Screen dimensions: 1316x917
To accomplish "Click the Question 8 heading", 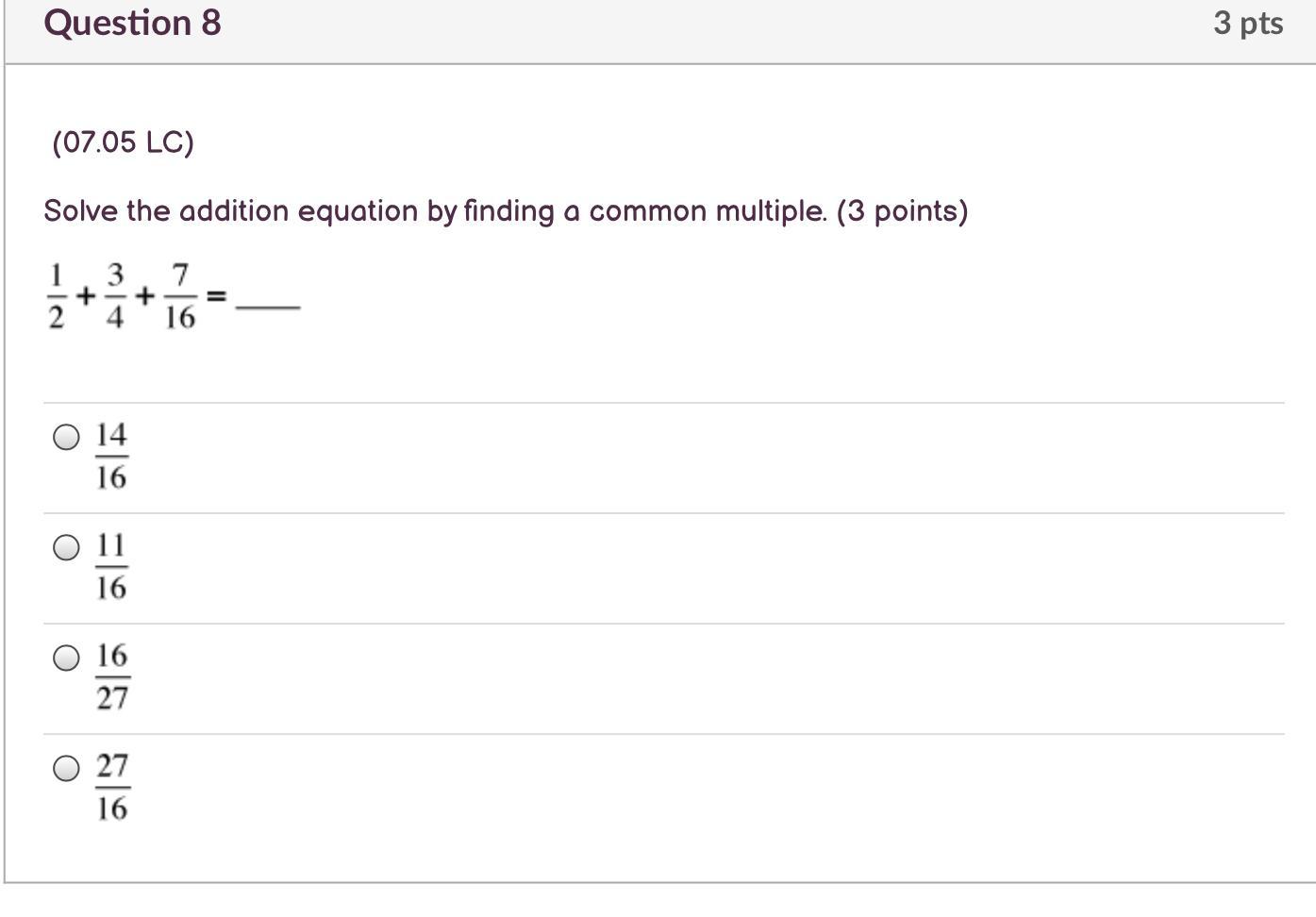I will coord(132,23).
